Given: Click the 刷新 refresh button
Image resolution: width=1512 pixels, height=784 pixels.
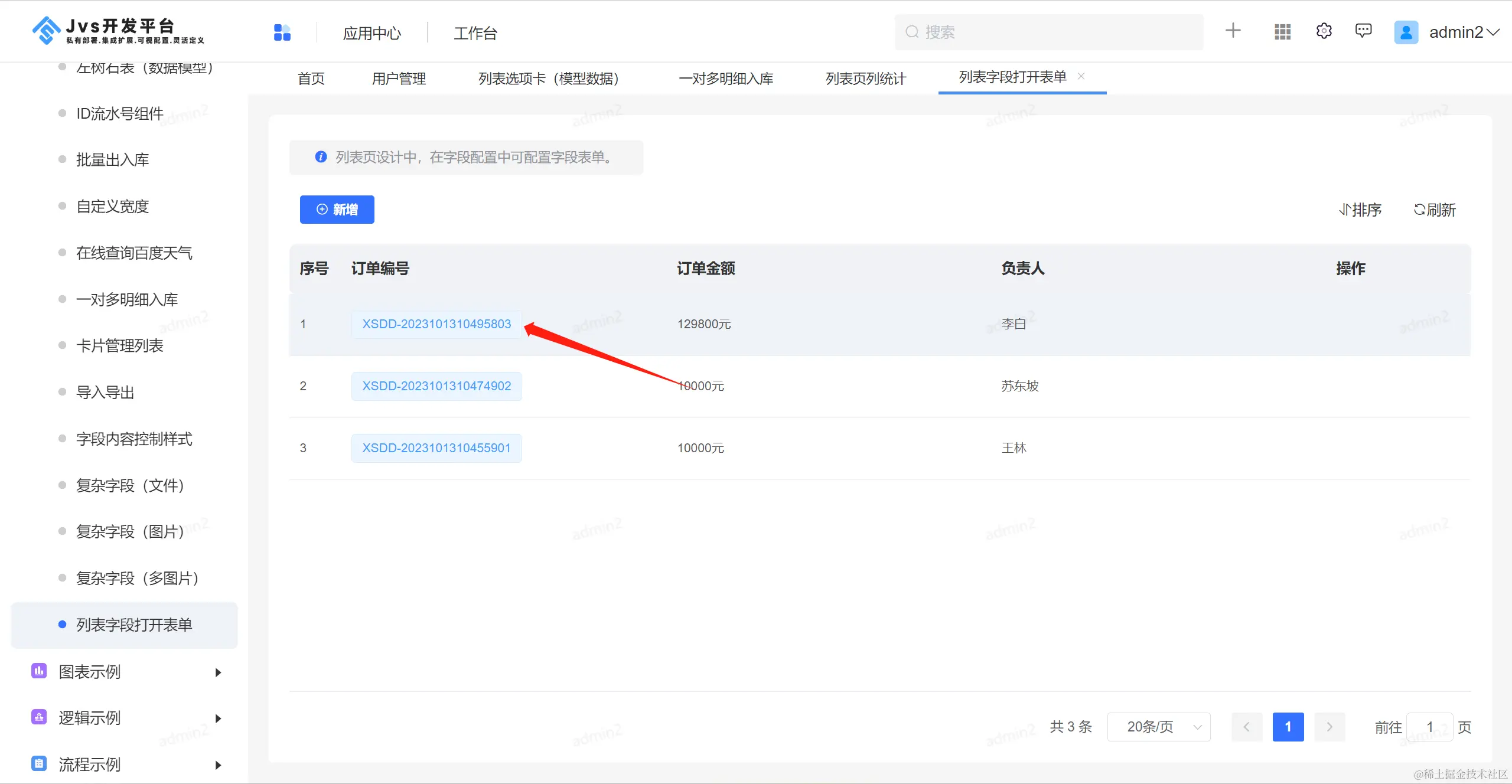Looking at the screenshot, I should pos(1435,210).
